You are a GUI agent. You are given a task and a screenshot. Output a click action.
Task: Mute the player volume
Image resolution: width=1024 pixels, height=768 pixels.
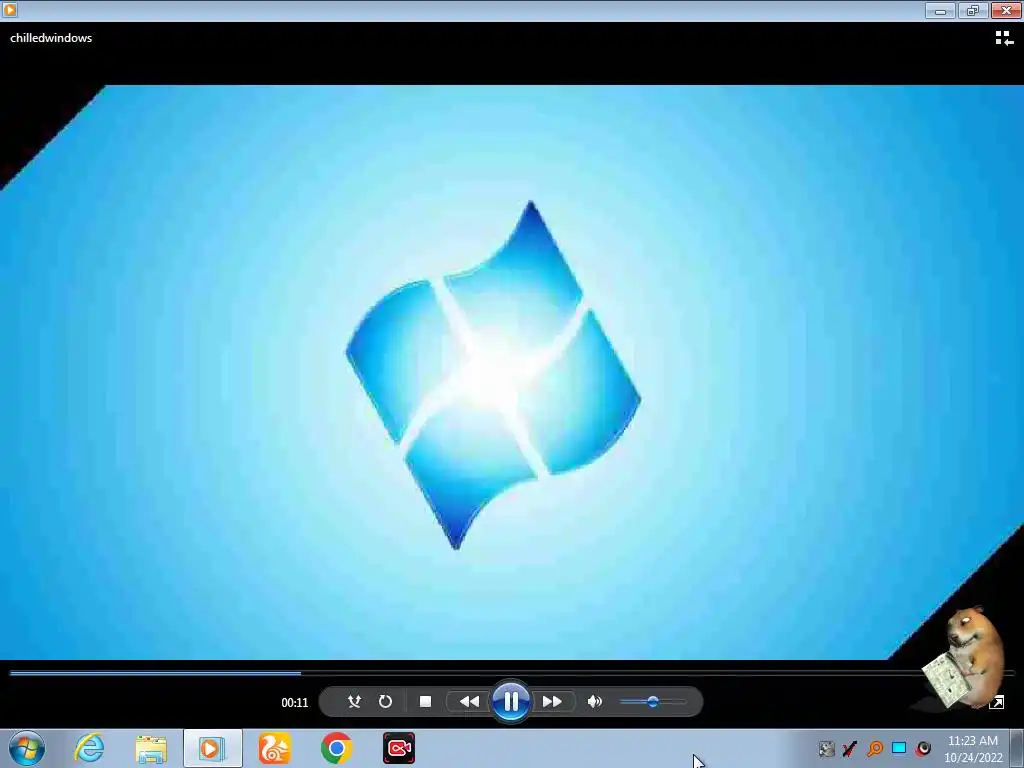point(594,701)
